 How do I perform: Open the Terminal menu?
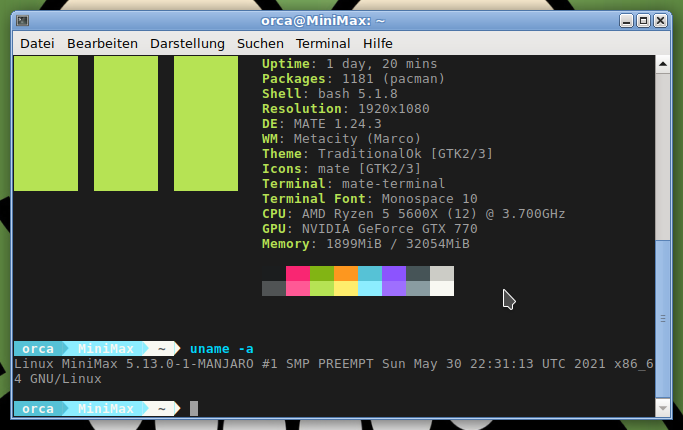click(323, 44)
